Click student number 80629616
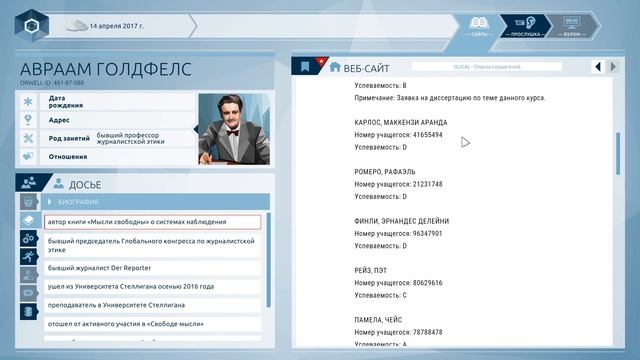The image size is (640, 360). (427, 283)
